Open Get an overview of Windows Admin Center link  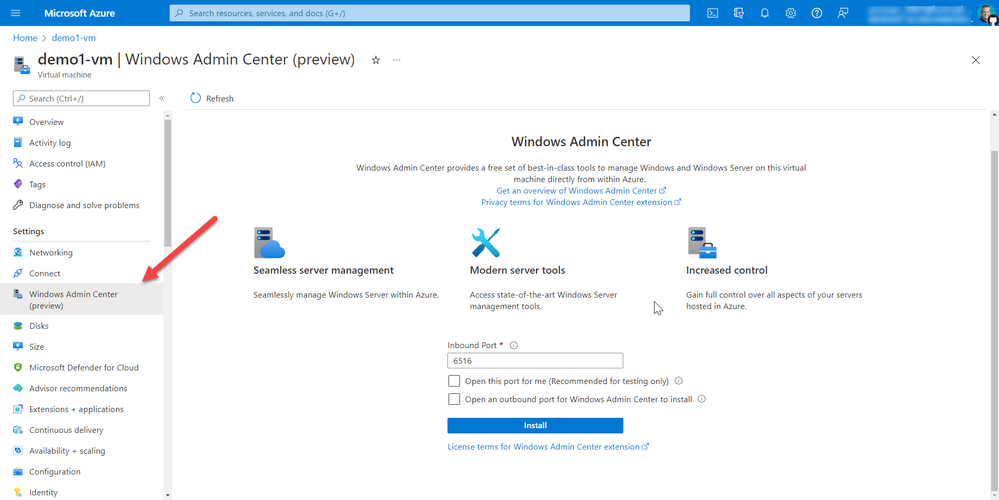click(x=581, y=190)
